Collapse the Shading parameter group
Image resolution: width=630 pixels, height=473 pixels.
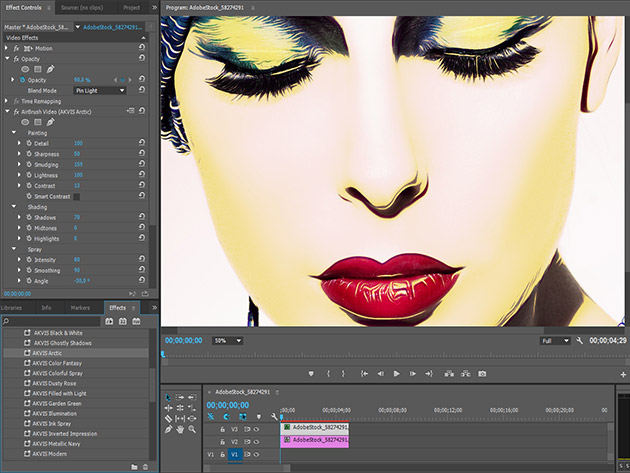coord(14,207)
